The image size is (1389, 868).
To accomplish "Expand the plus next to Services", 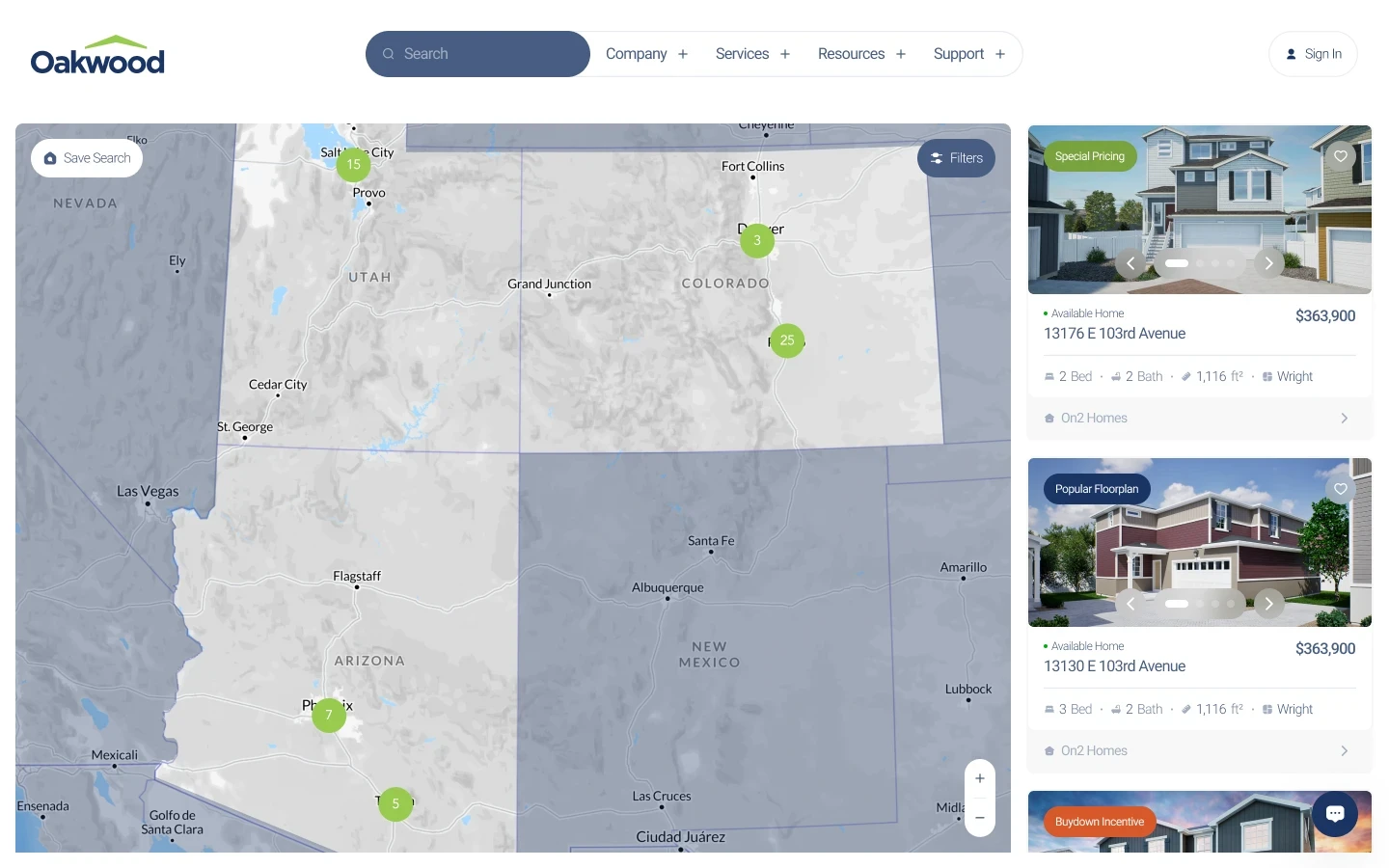I will 785,54.
